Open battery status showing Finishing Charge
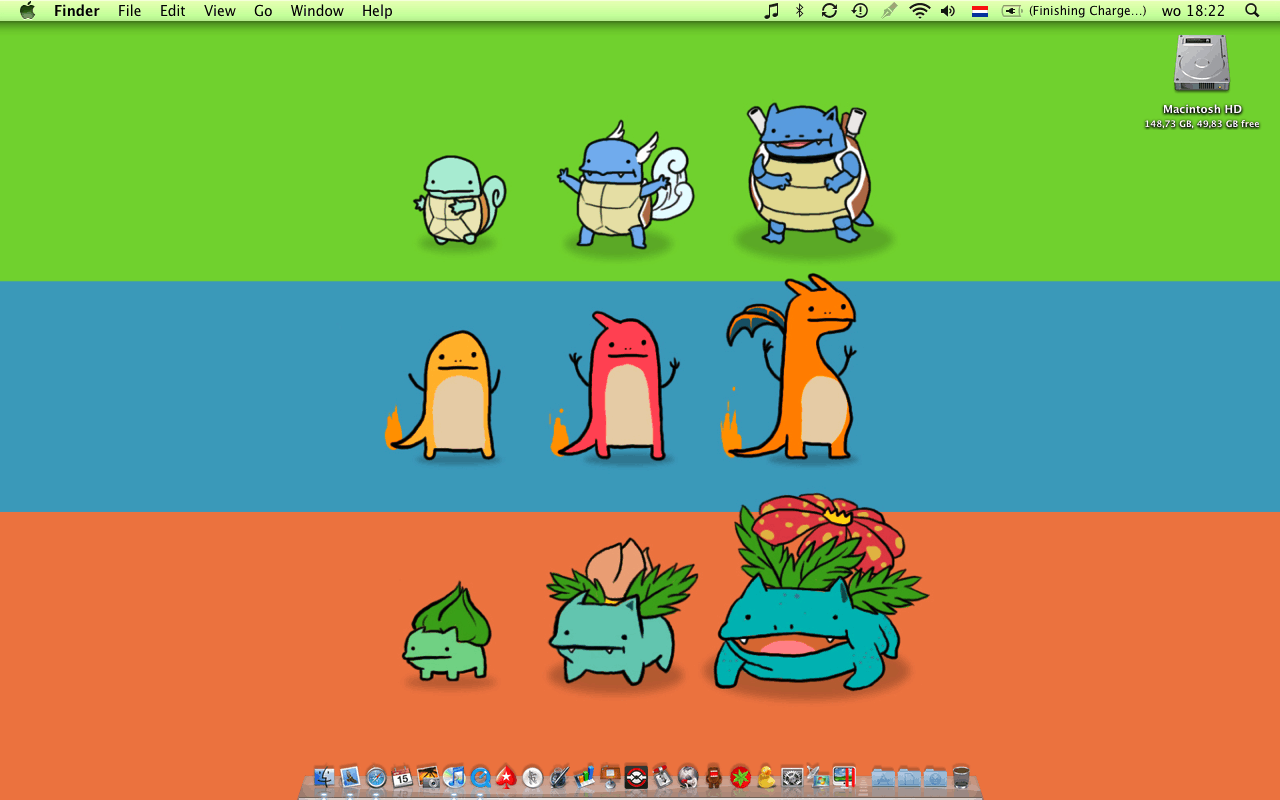The image size is (1280, 800). pyautogui.click(x=1074, y=11)
